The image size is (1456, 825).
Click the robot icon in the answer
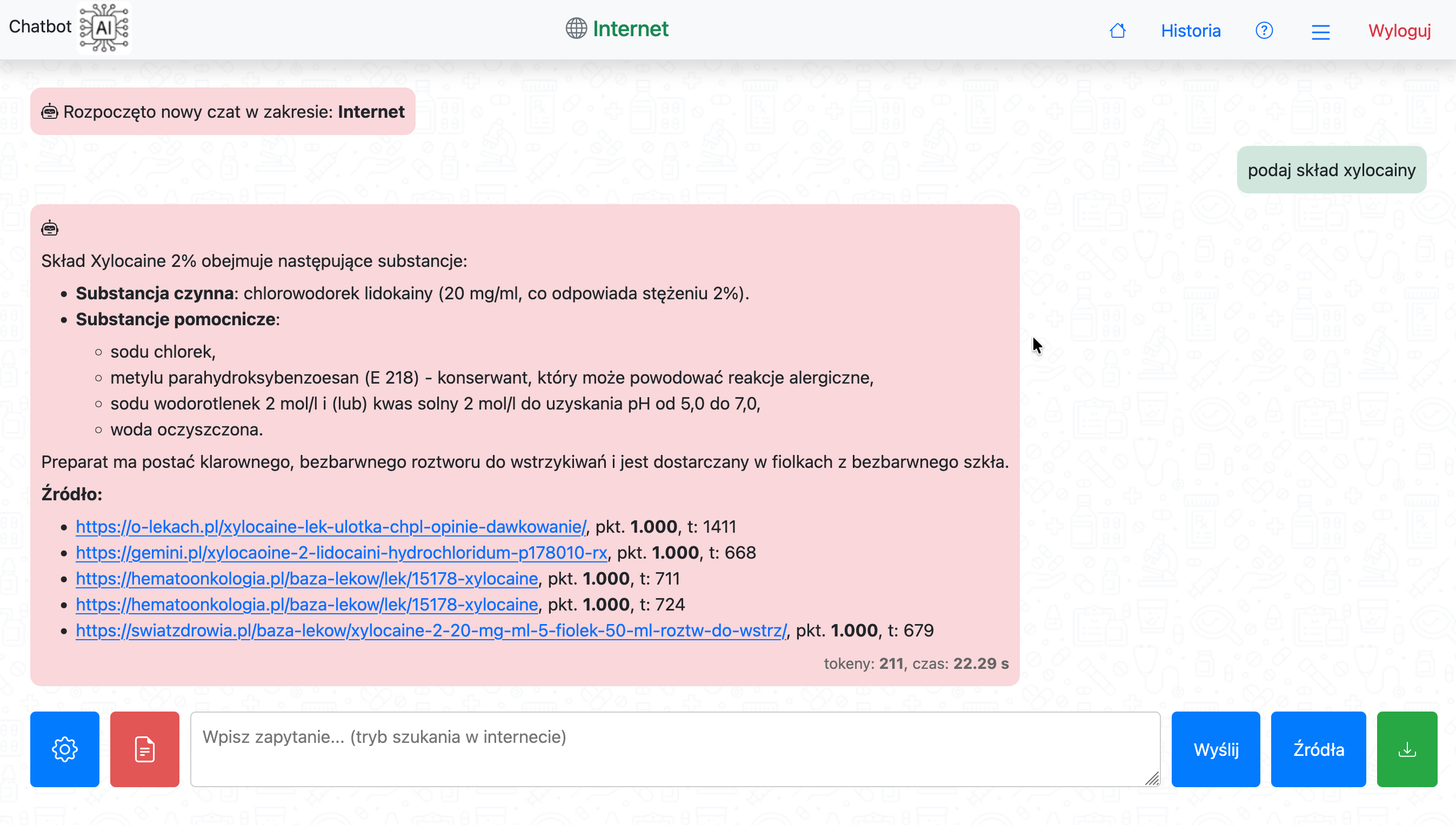point(50,229)
